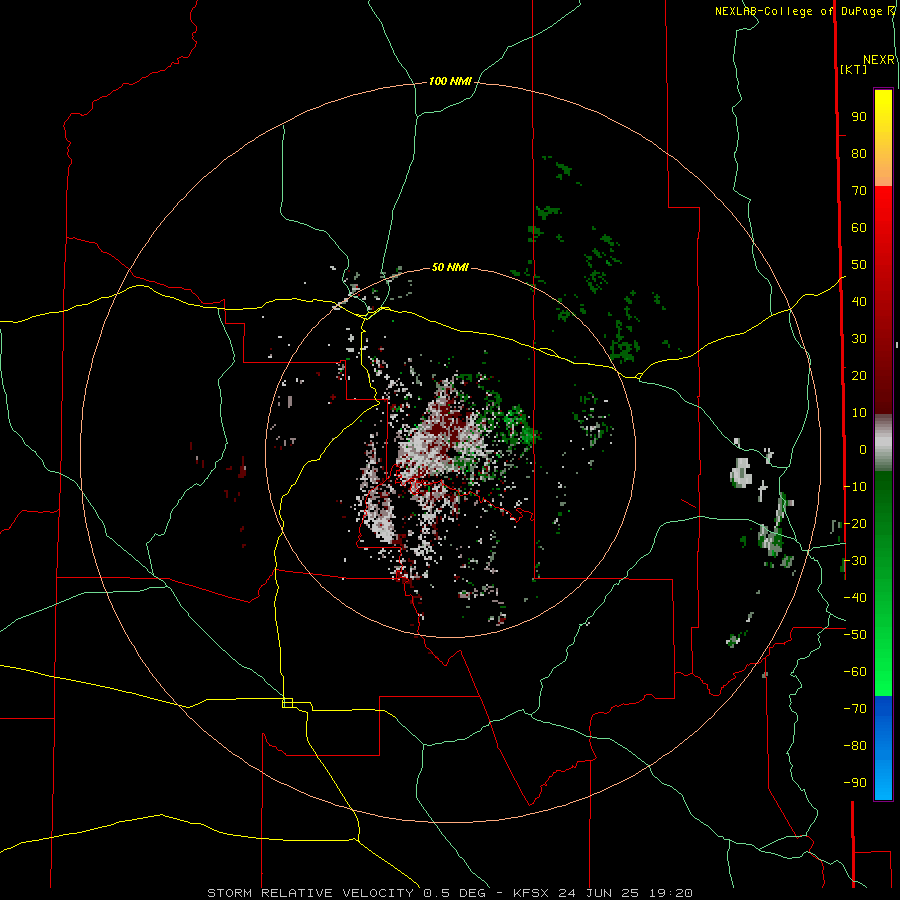Select the 50 value on the velocity scale

coord(859,265)
